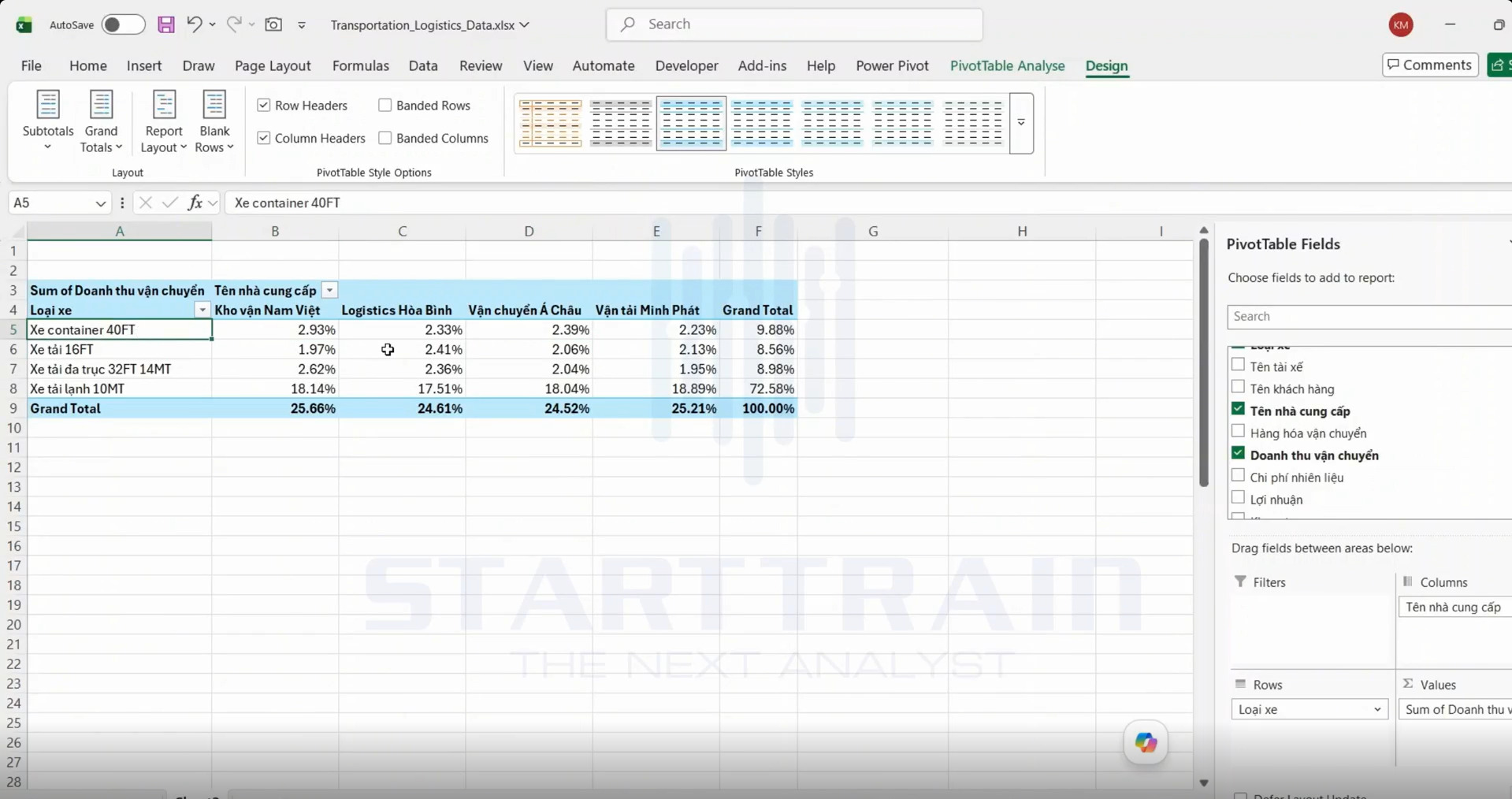Expand the formula bar function dropdown
The image size is (1512, 799).
[213, 203]
